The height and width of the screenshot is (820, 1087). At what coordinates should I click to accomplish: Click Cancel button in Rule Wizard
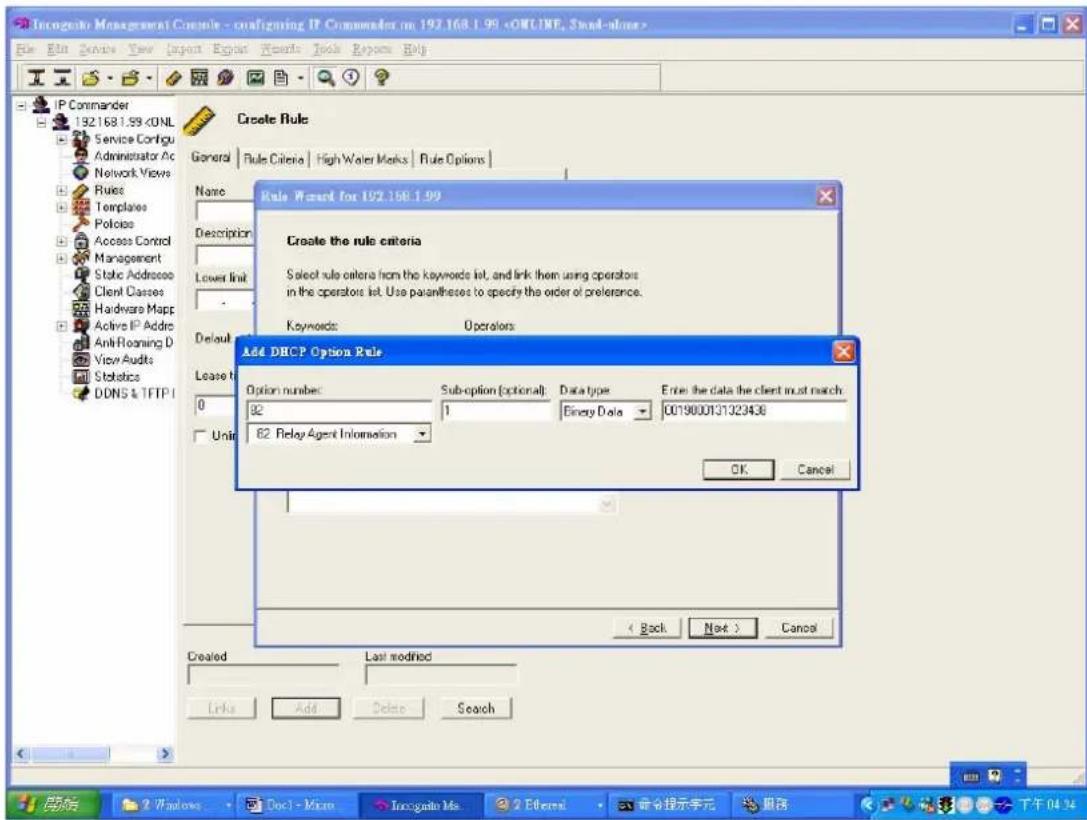(799, 628)
